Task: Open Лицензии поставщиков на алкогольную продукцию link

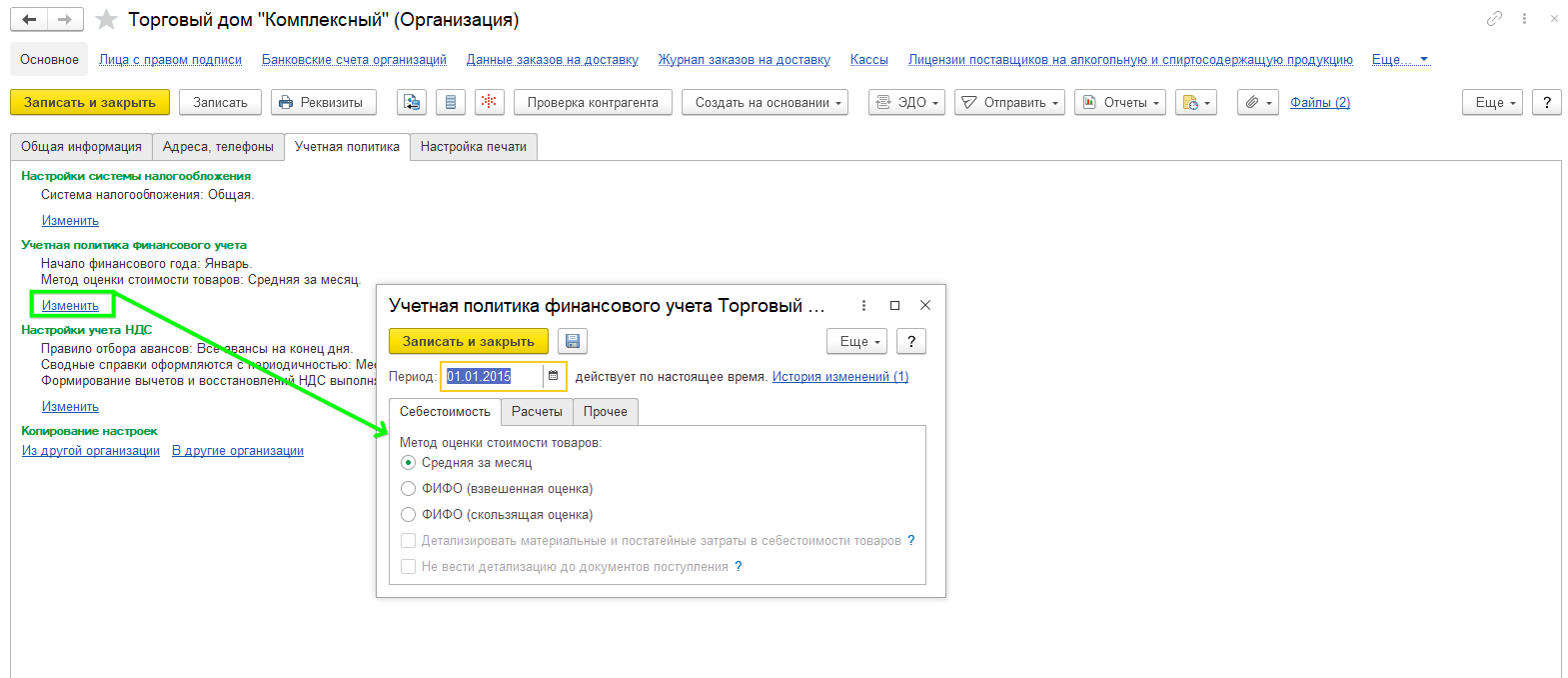Action: 1130,59
